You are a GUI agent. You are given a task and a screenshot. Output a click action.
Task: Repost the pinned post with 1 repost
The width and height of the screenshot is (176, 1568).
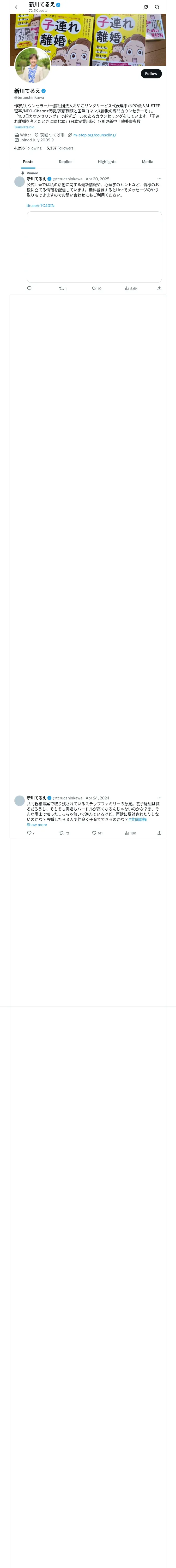pos(63,289)
